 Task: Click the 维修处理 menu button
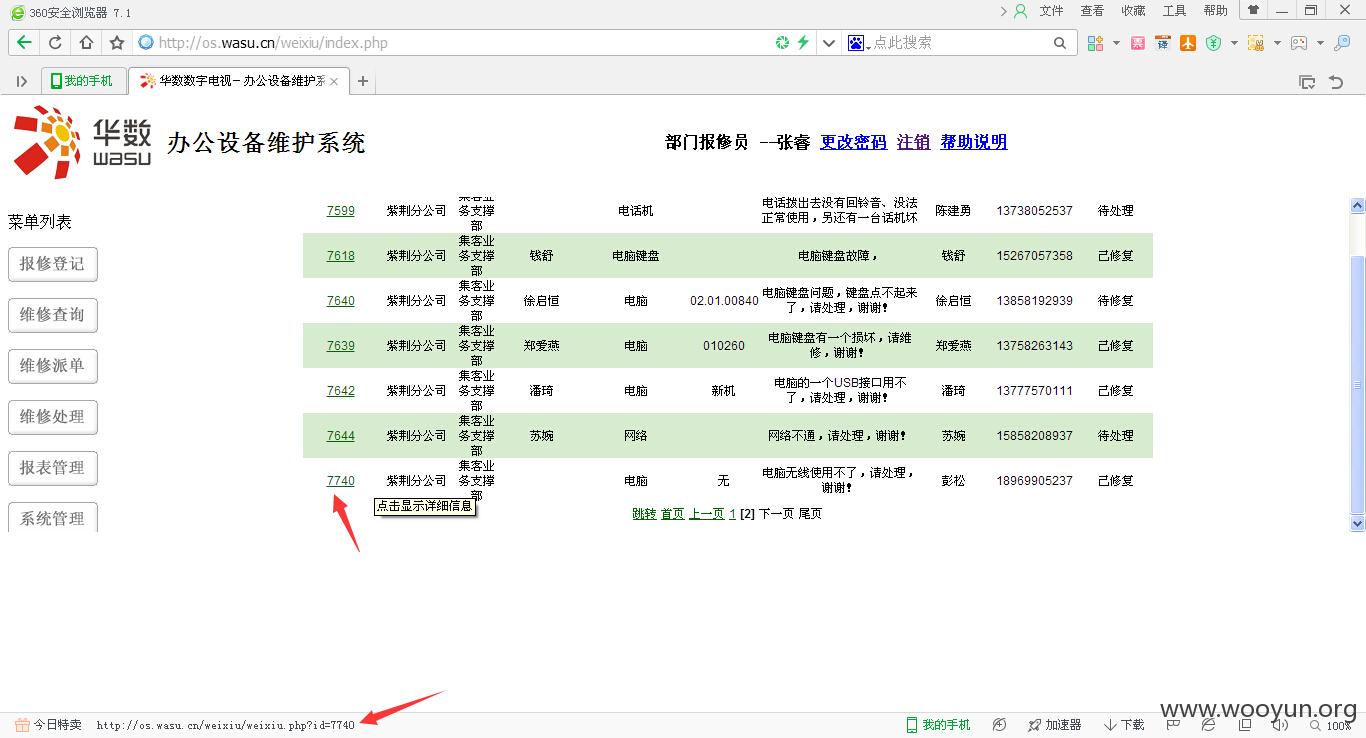[53, 417]
